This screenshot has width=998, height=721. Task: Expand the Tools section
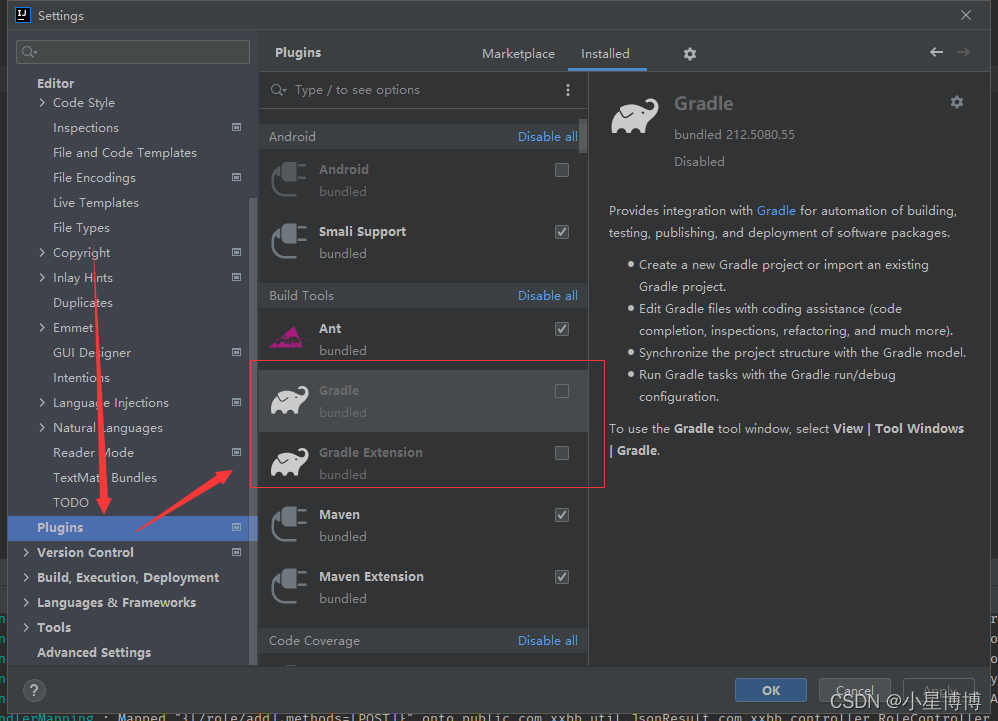(x=26, y=627)
